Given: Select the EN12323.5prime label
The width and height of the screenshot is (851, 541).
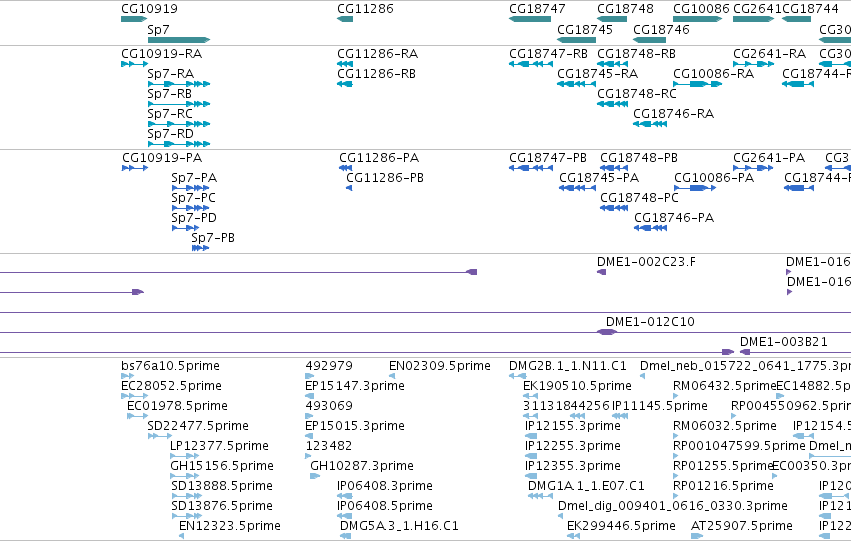Looking at the screenshot, I should [230, 526].
